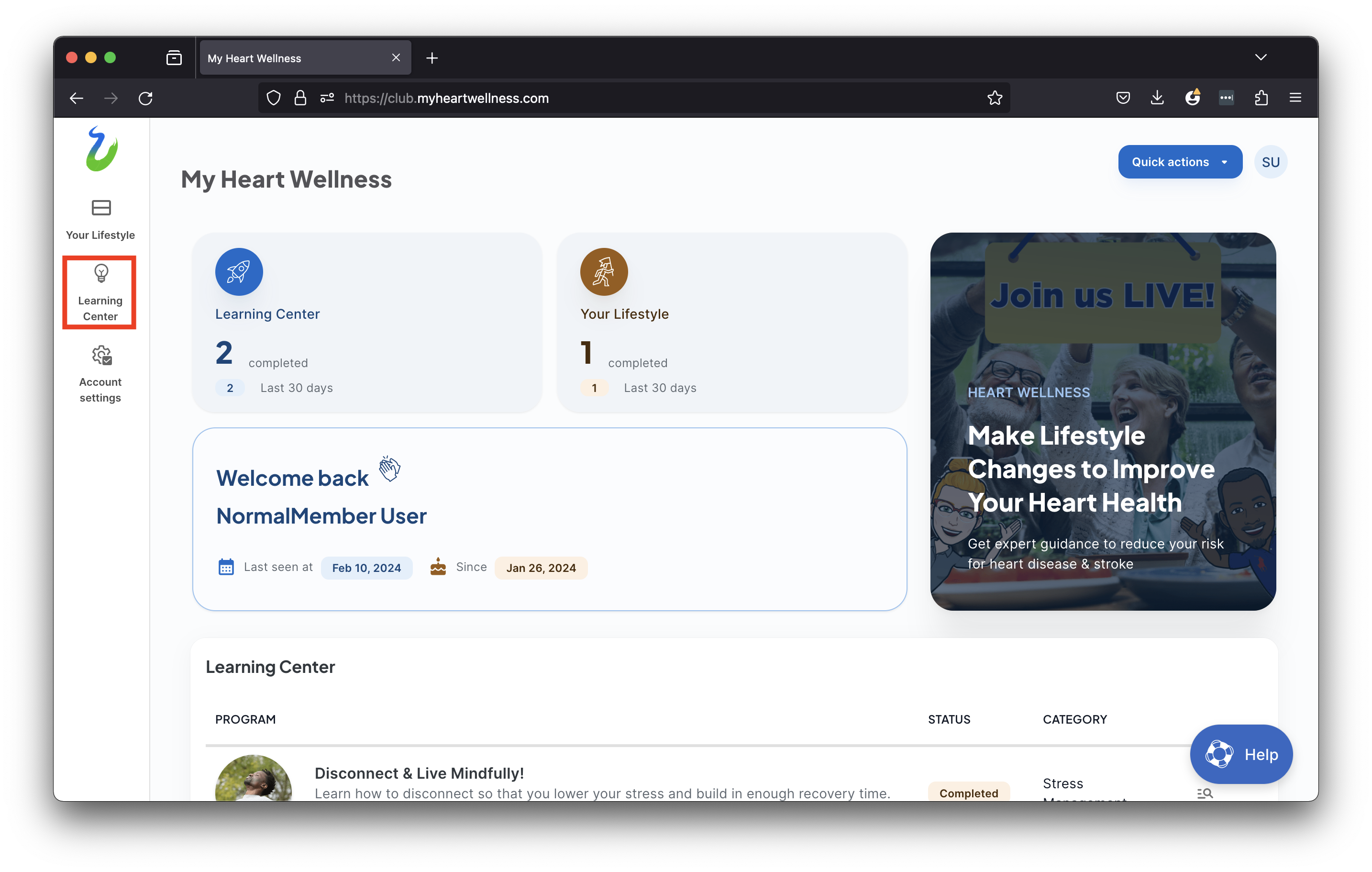The width and height of the screenshot is (1372, 872).
Task: Bookmark page with the star icon
Action: pos(994,98)
